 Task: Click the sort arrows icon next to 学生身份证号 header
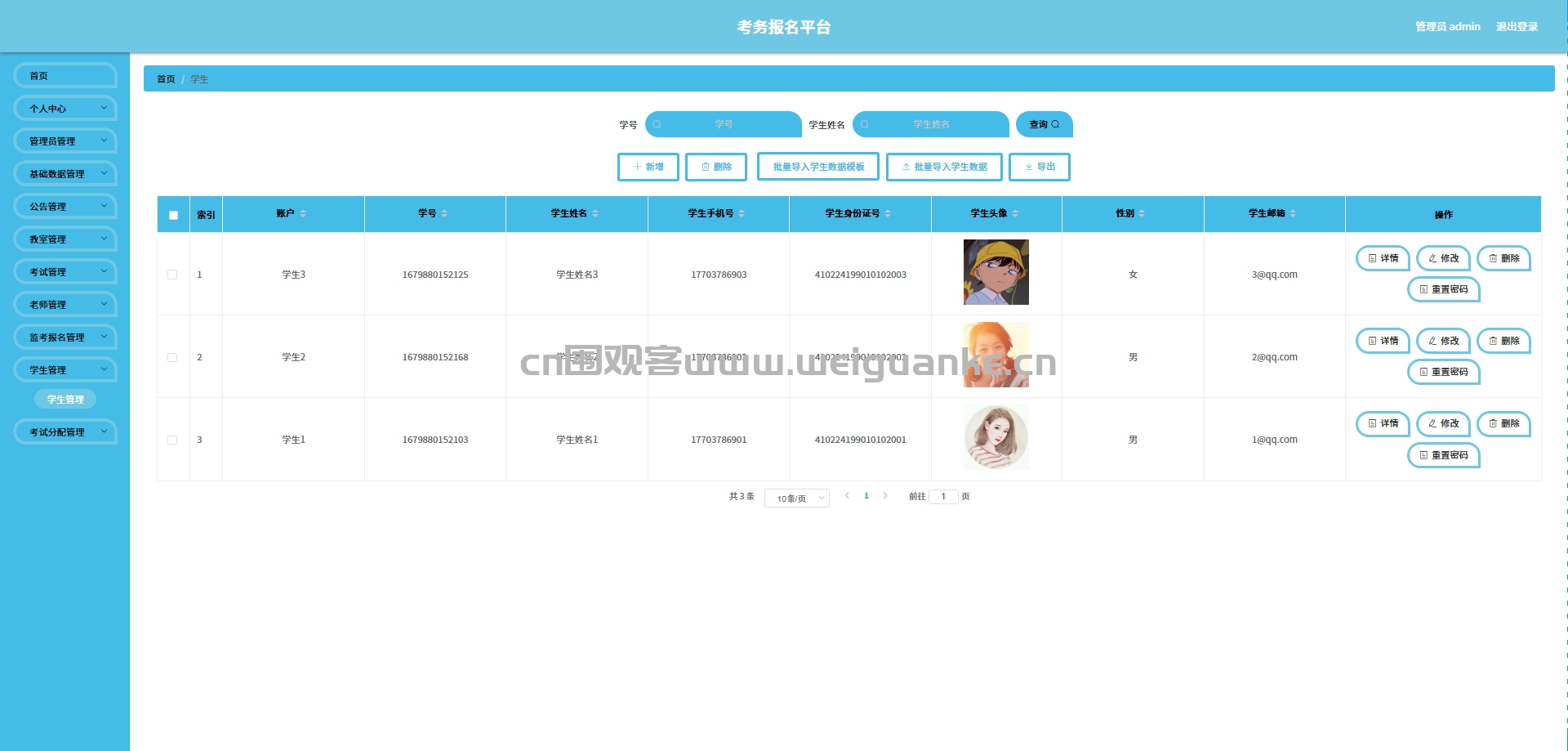pos(888,213)
